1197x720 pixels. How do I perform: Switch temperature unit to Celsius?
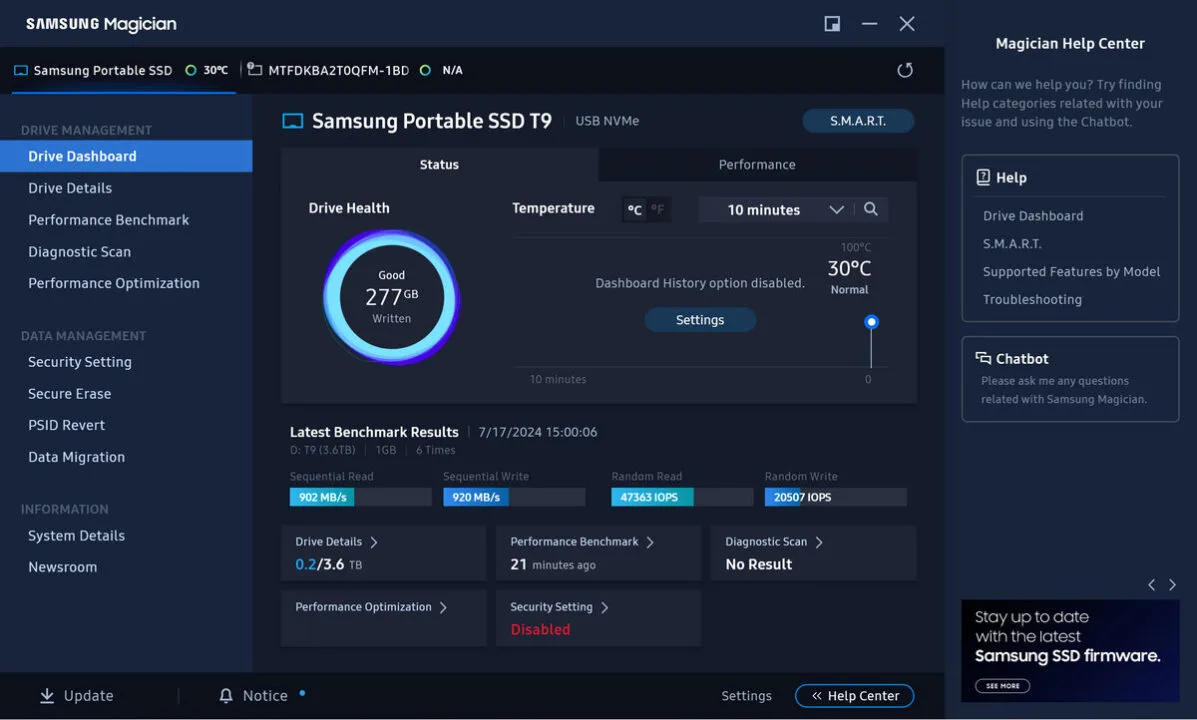(636, 209)
